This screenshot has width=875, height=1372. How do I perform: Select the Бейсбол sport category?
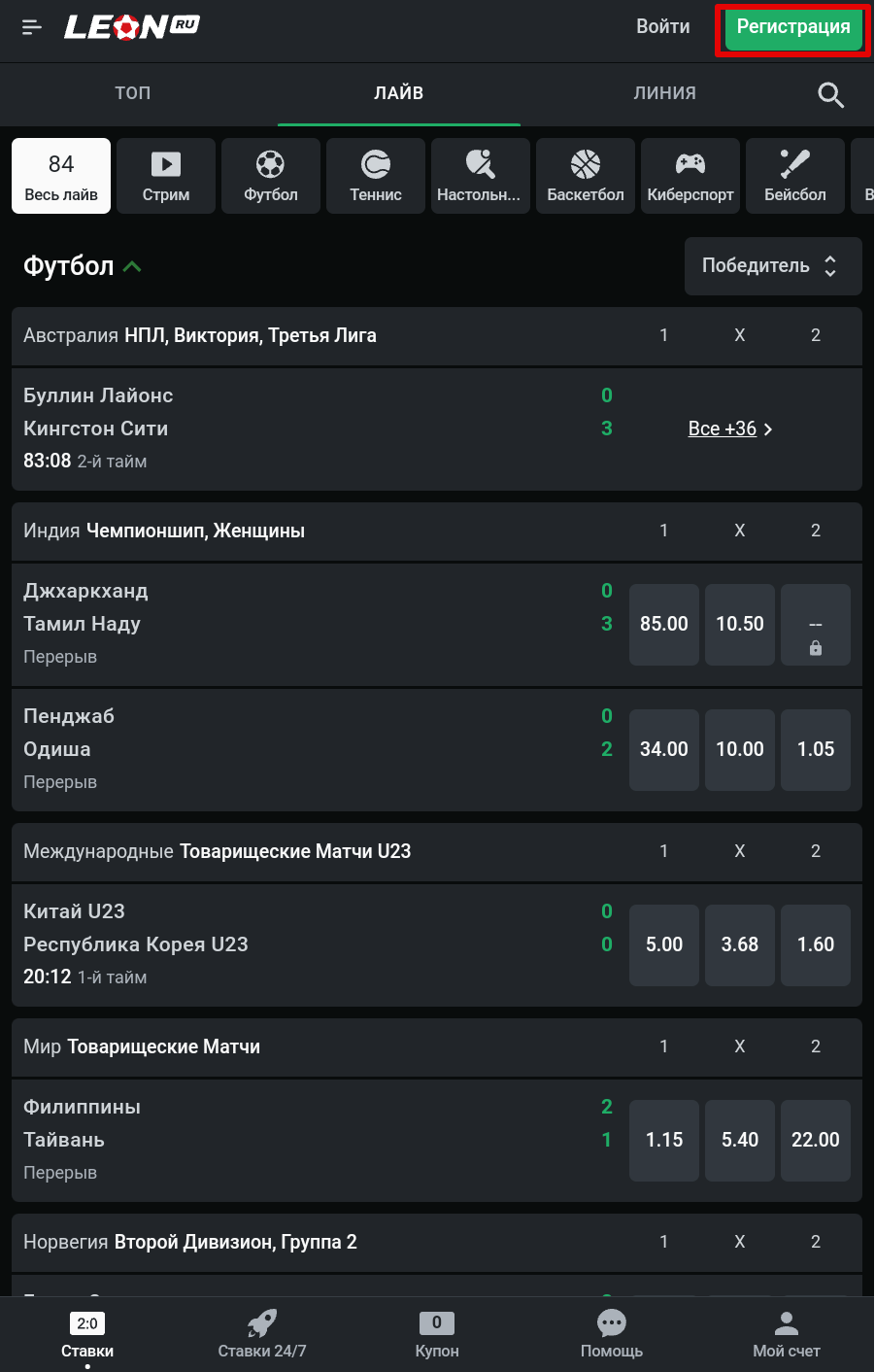(795, 176)
